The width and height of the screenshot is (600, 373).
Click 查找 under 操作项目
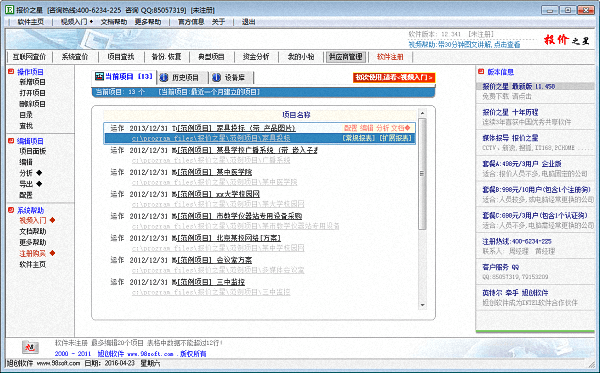26,125
